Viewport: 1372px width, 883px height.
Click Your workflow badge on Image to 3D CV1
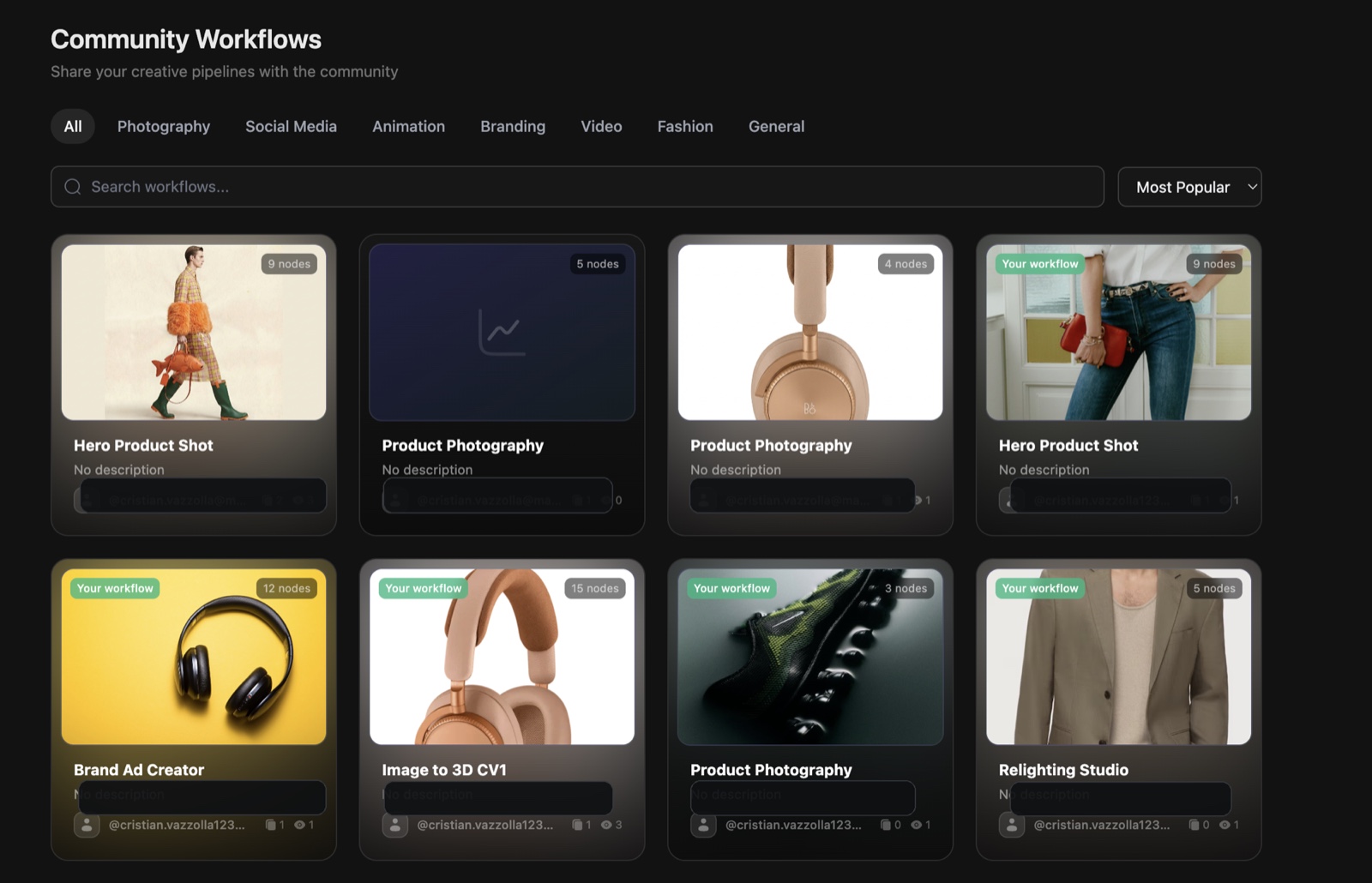(424, 588)
